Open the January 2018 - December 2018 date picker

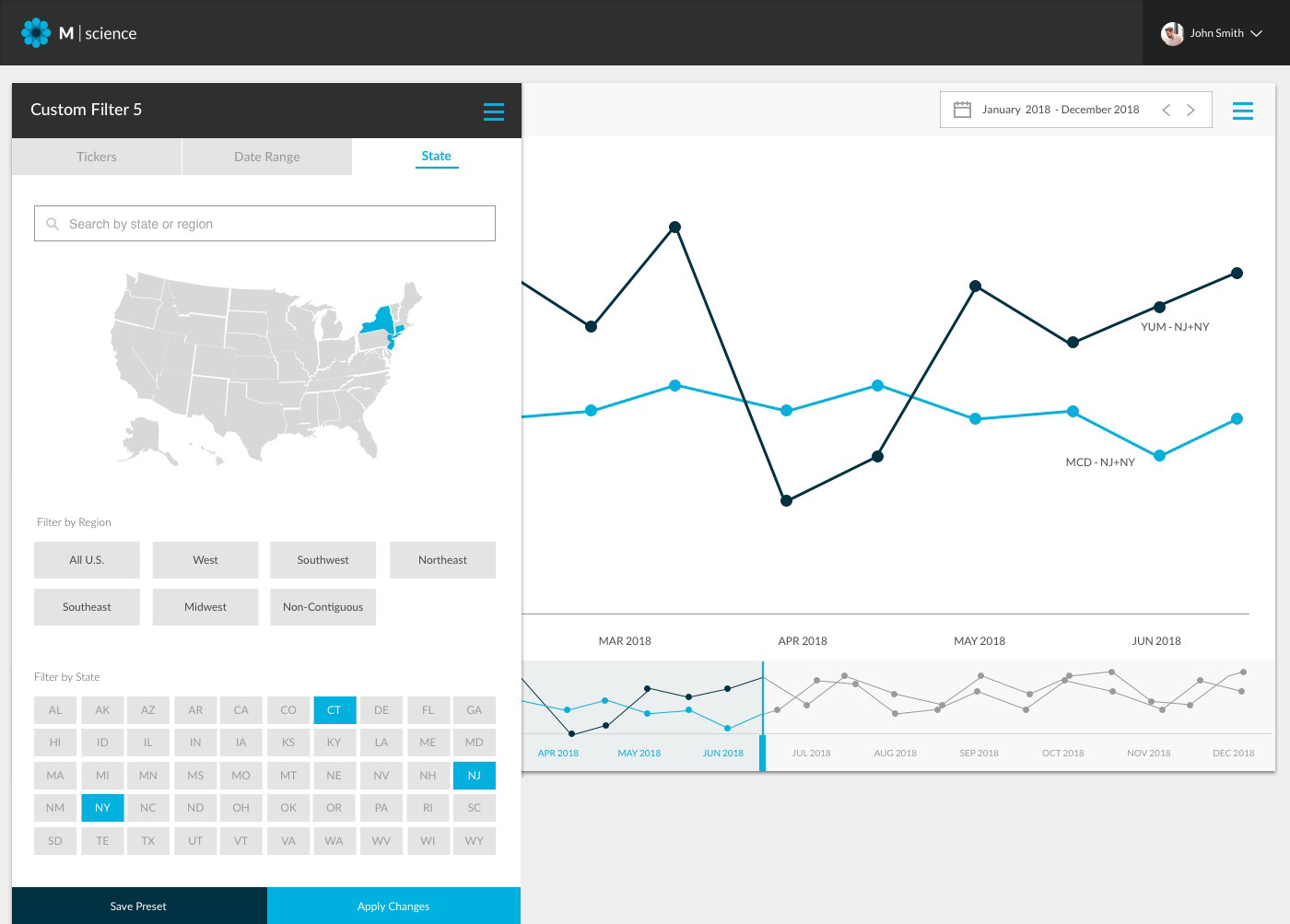[x=1075, y=110]
